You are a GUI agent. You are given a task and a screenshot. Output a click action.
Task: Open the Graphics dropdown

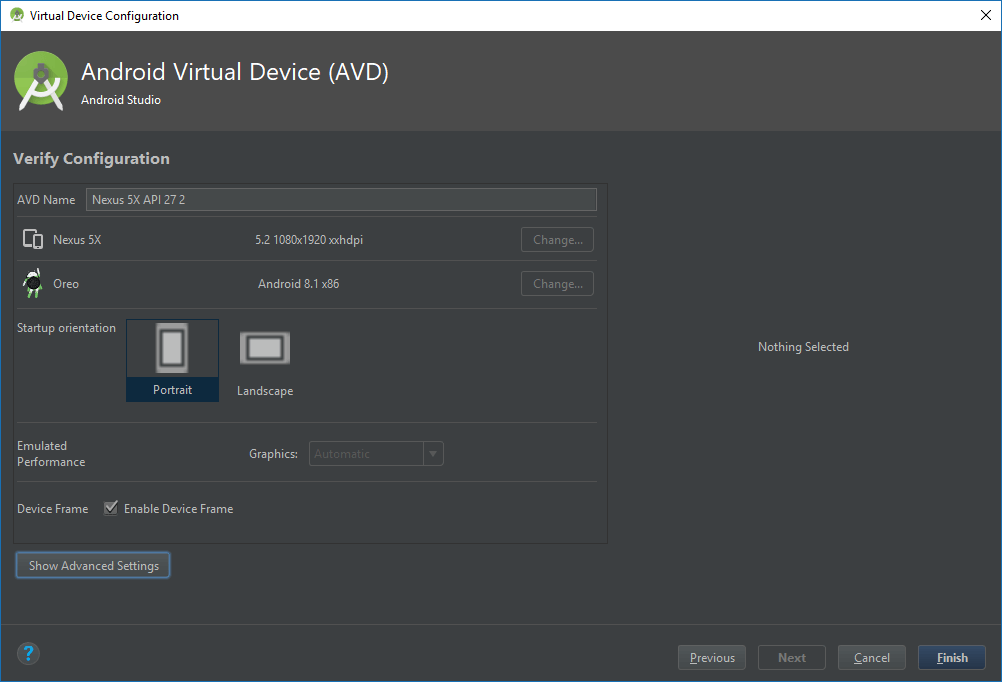376,454
